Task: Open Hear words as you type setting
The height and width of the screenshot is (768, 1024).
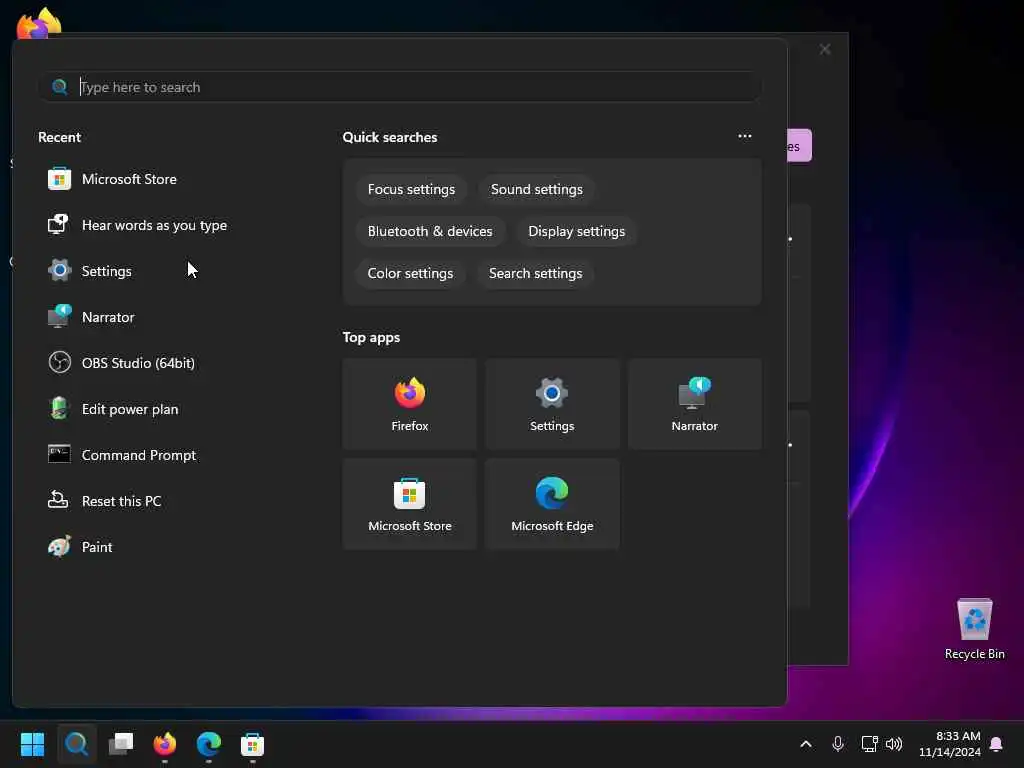Action: coord(138,225)
